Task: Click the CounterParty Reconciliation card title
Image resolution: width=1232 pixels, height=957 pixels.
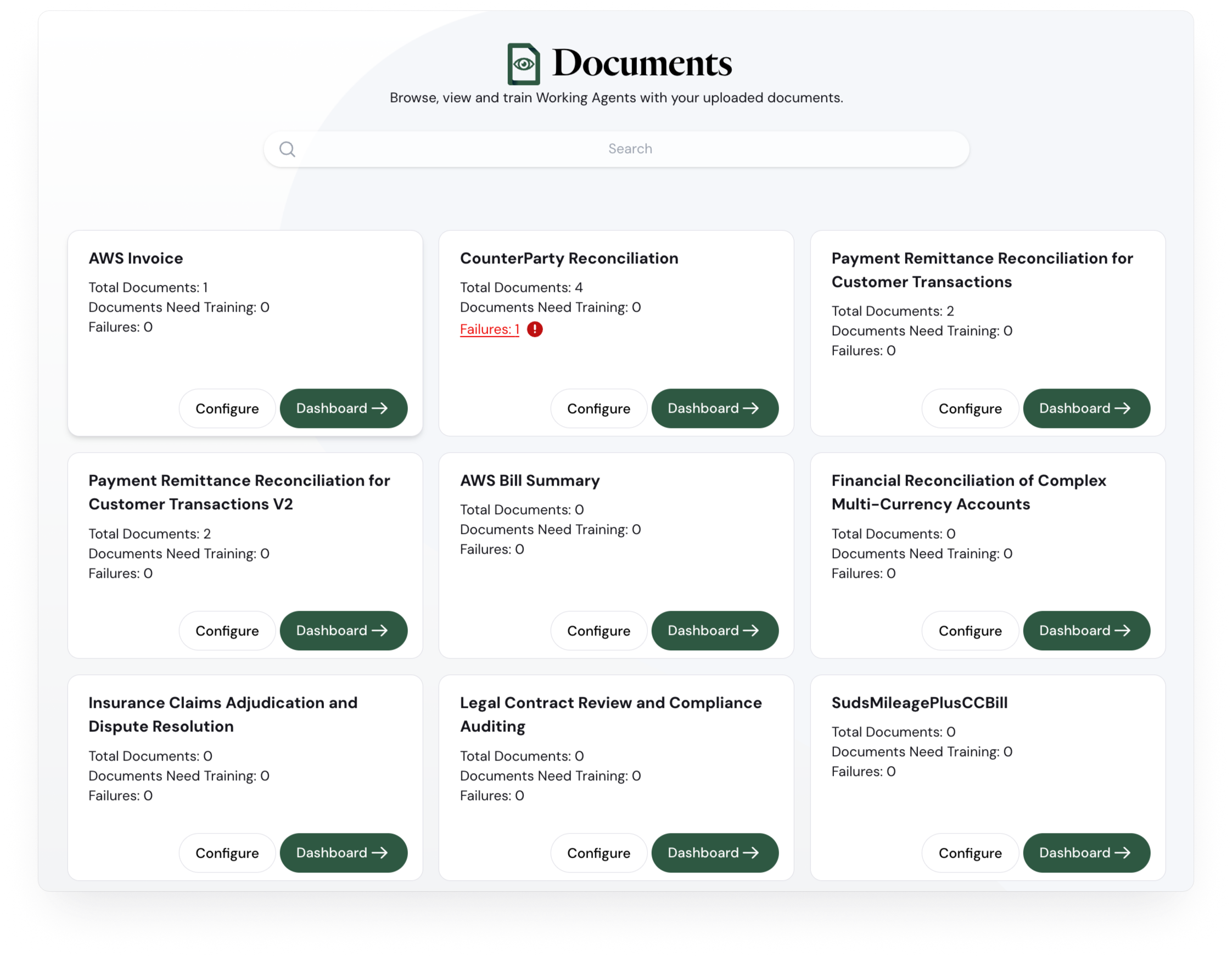Action: click(569, 258)
